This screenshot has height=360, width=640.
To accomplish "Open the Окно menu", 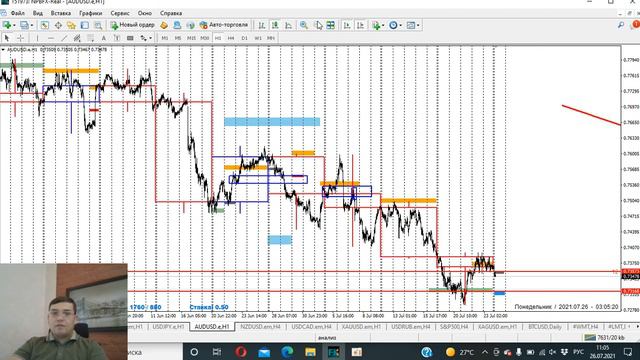I will click(144, 13).
